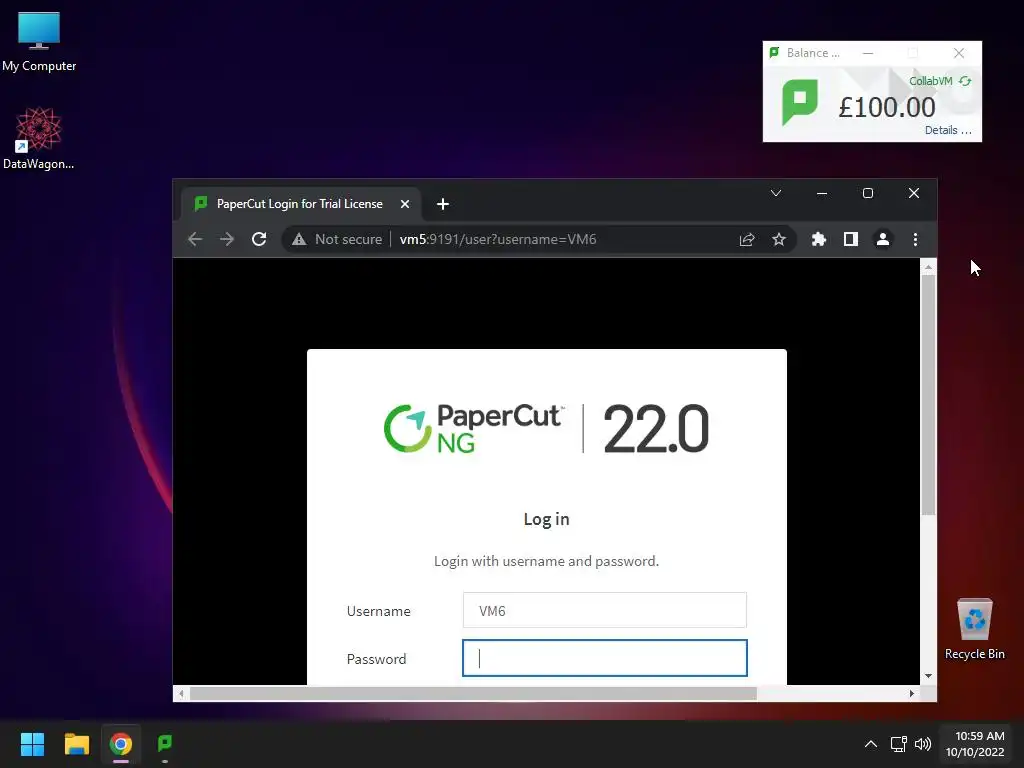Image resolution: width=1024 pixels, height=768 pixels.
Task: Open My Computer desktop icon
Action: coord(39,42)
